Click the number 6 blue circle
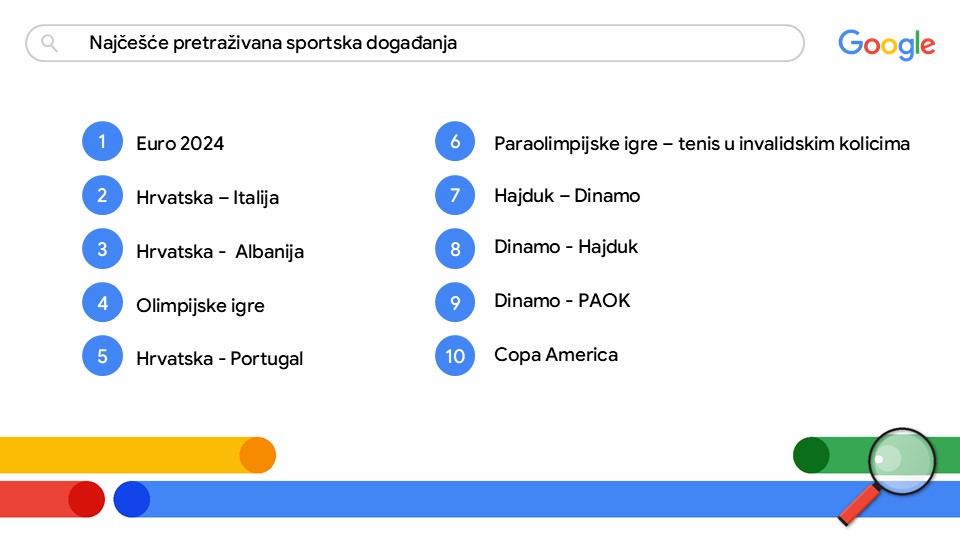The width and height of the screenshot is (960, 540). pyautogui.click(x=455, y=142)
